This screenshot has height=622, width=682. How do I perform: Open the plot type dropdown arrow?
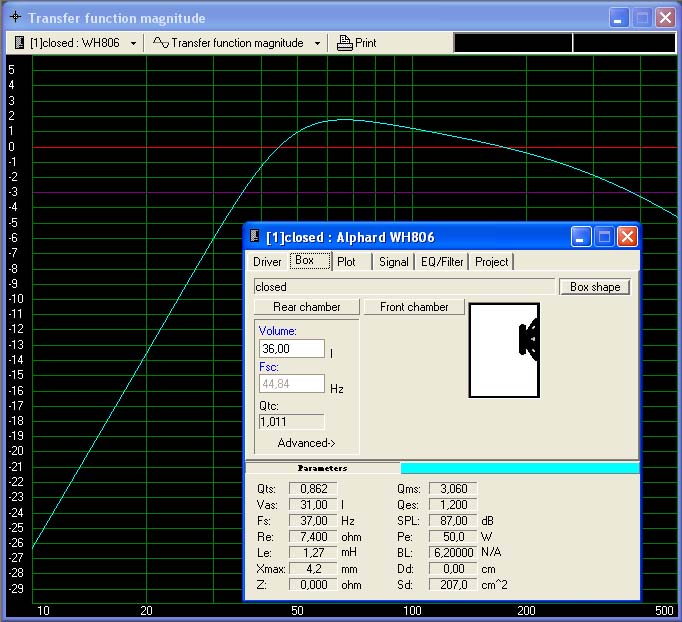[x=317, y=43]
